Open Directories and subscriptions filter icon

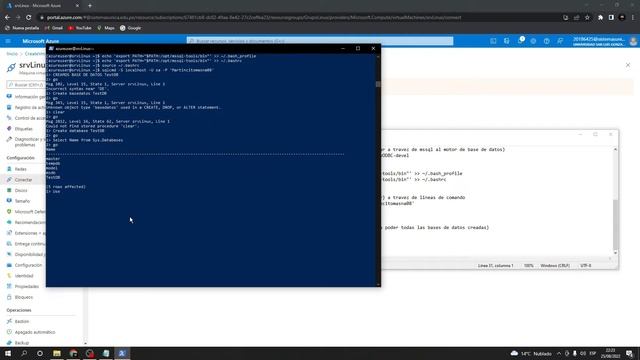pos(507,41)
